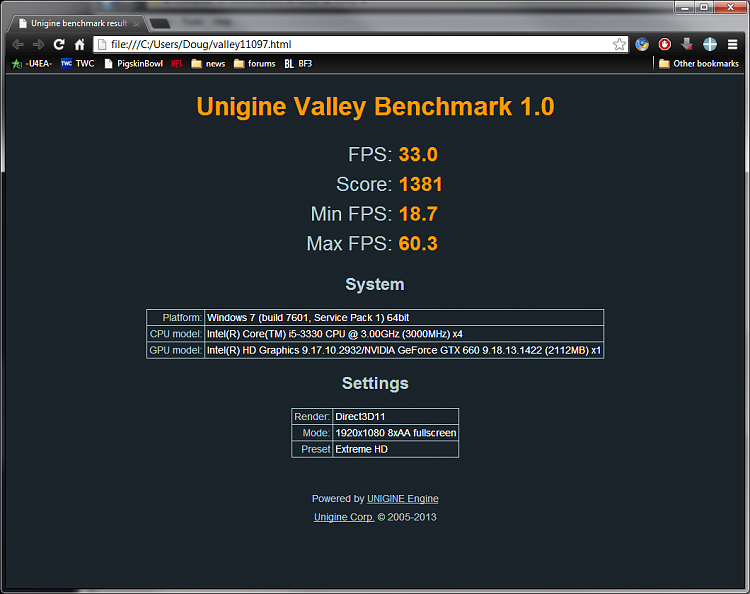Viewport: 750px width, 594px height.
Task: Open the download arrow extension icon
Action: [687, 44]
